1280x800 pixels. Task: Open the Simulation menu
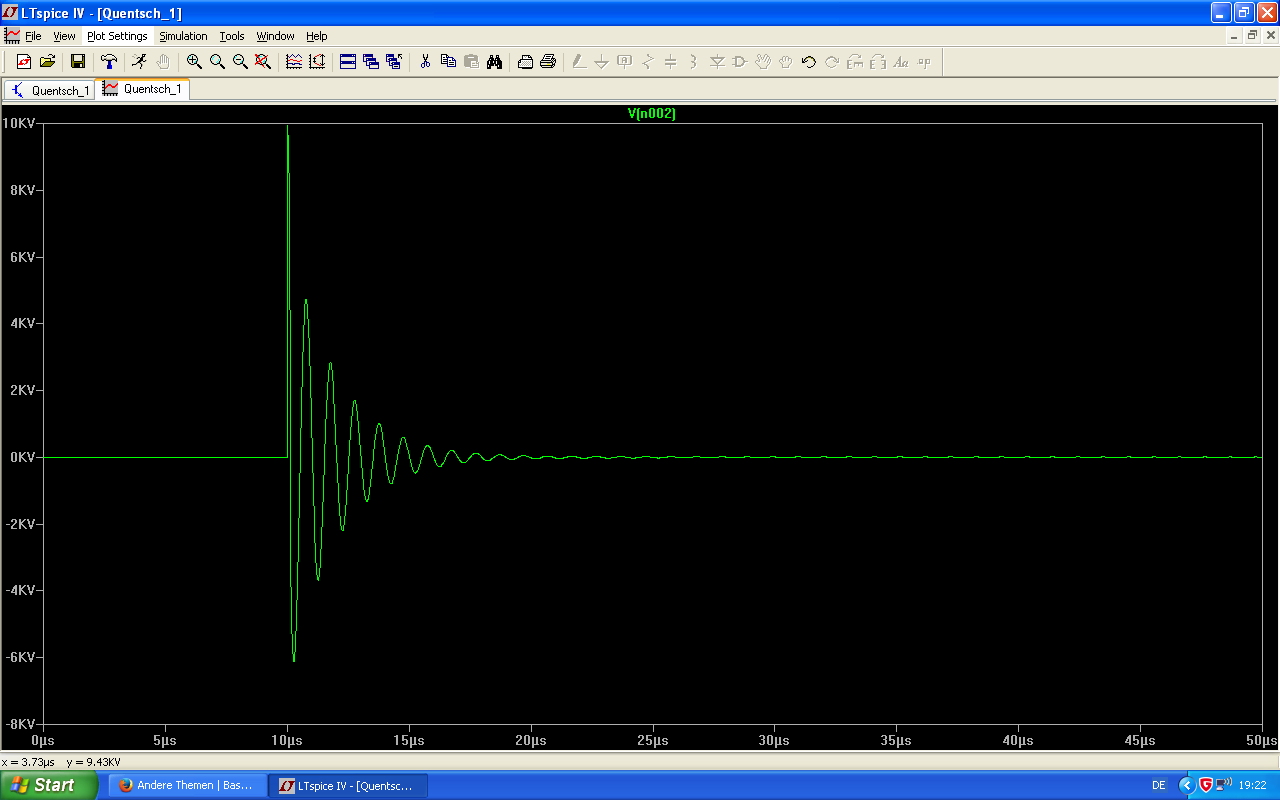click(x=183, y=36)
